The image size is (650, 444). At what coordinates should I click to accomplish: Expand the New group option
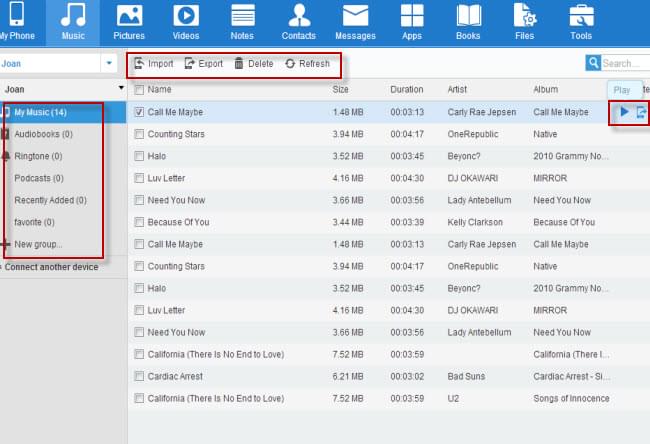[38, 244]
